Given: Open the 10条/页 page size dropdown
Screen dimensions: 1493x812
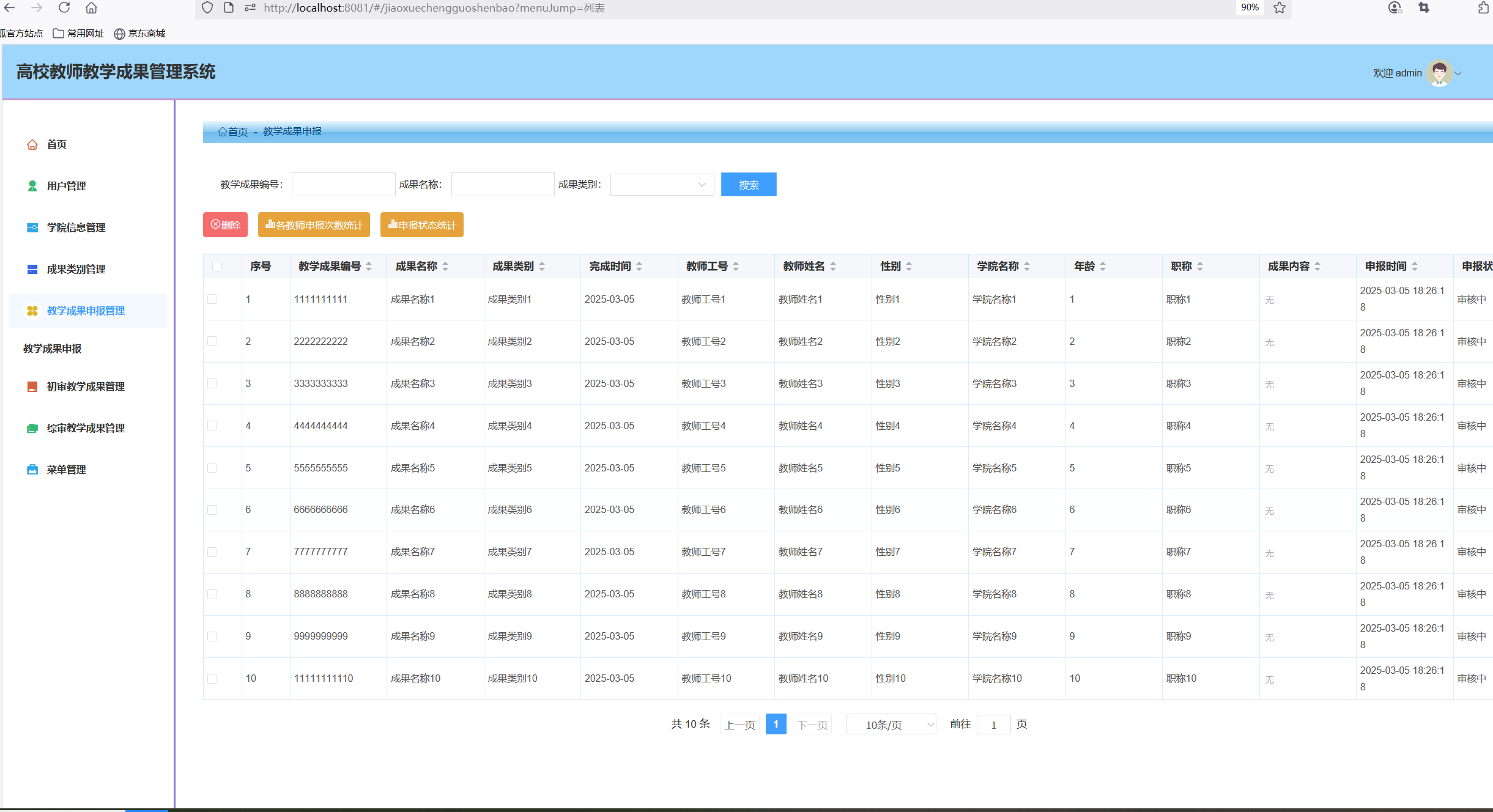Looking at the screenshot, I should pyautogui.click(x=891, y=725).
